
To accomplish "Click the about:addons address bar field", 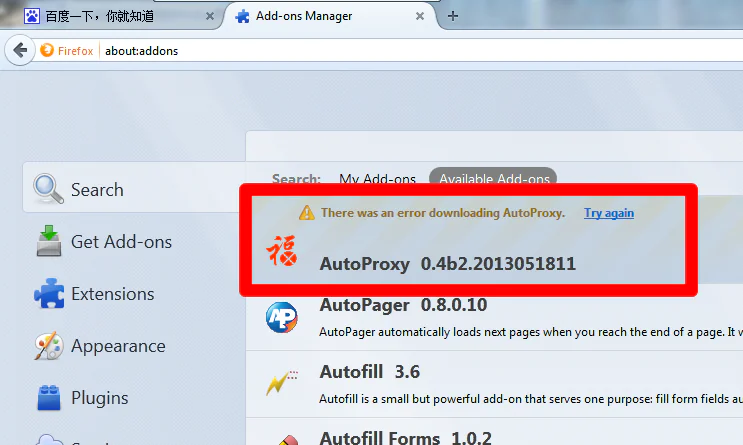I will pos(400,51).
